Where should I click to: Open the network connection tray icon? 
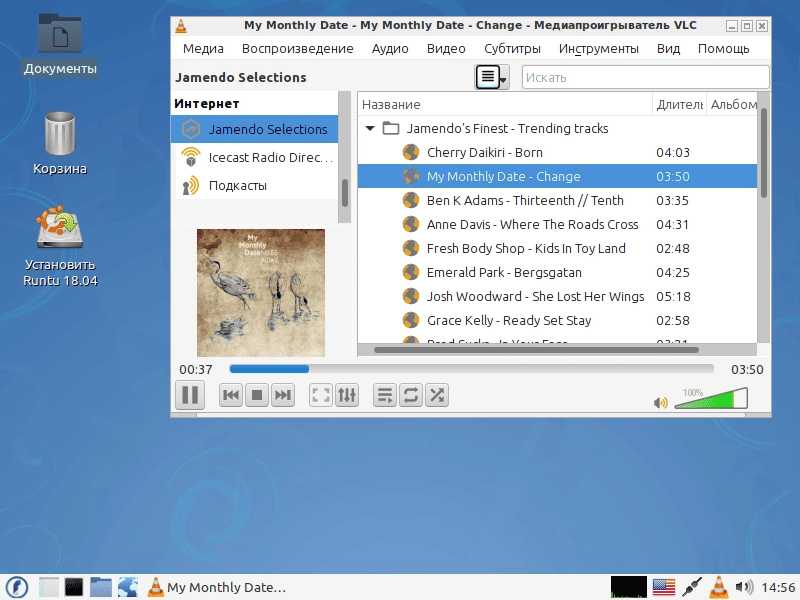pos(691,587)
